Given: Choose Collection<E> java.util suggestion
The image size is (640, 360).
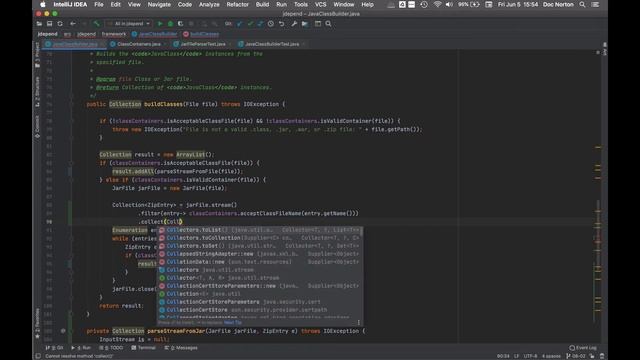Looking at the screenshot, I should point(260,294).
